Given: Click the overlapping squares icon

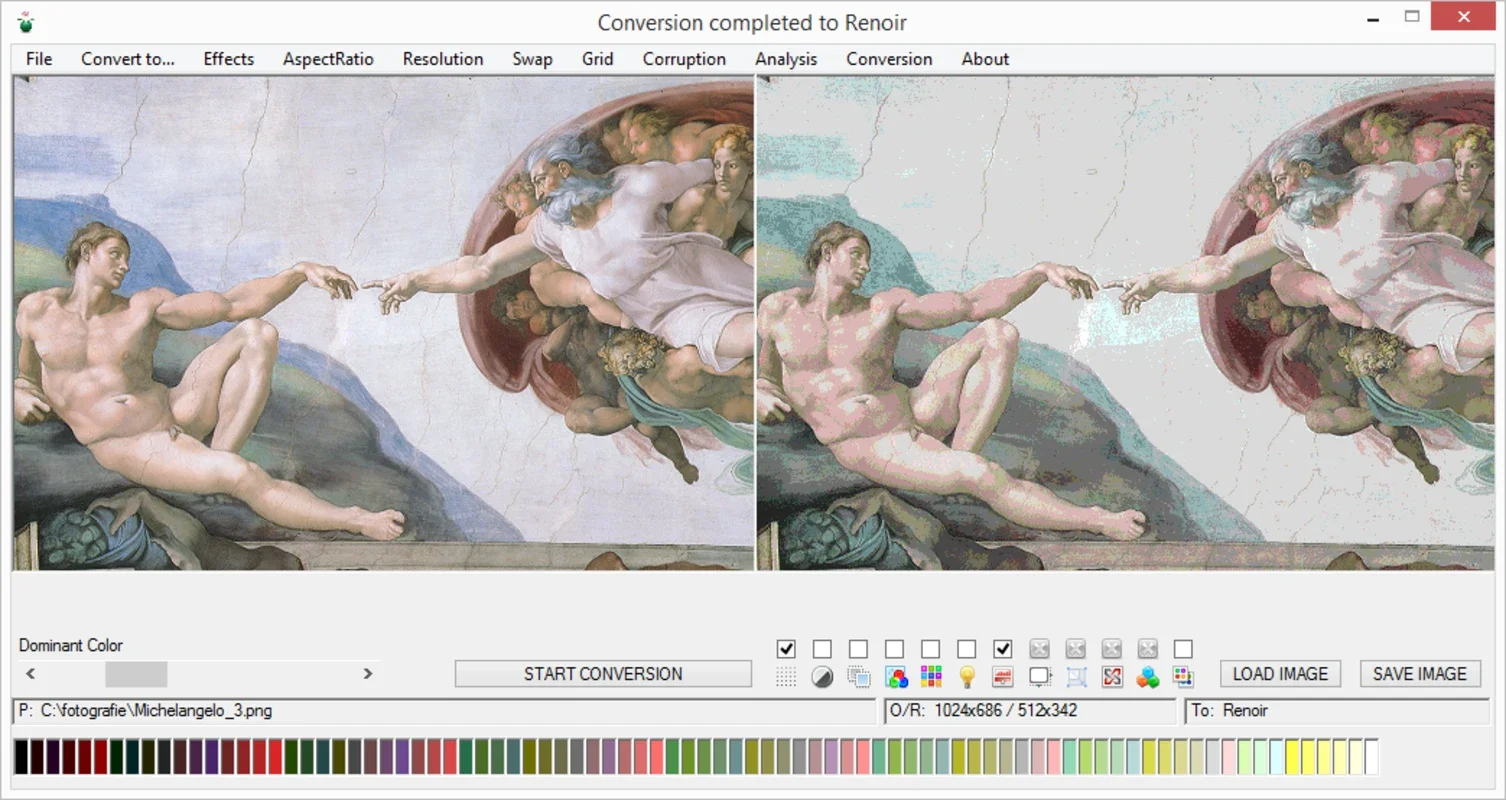Looking at the screenshot, I should coord(858,677).
